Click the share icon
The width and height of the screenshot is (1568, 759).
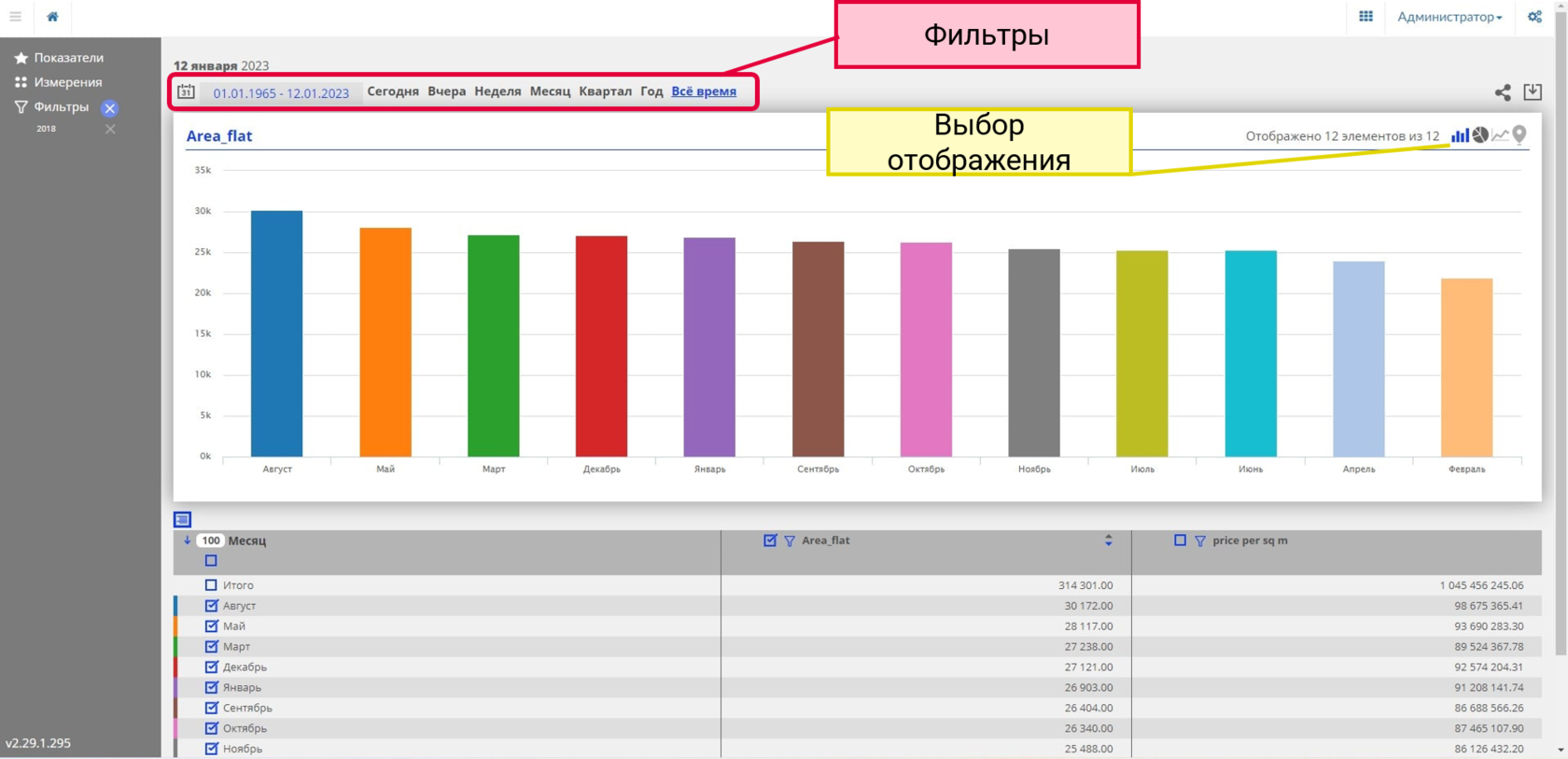coord(1503,91)
